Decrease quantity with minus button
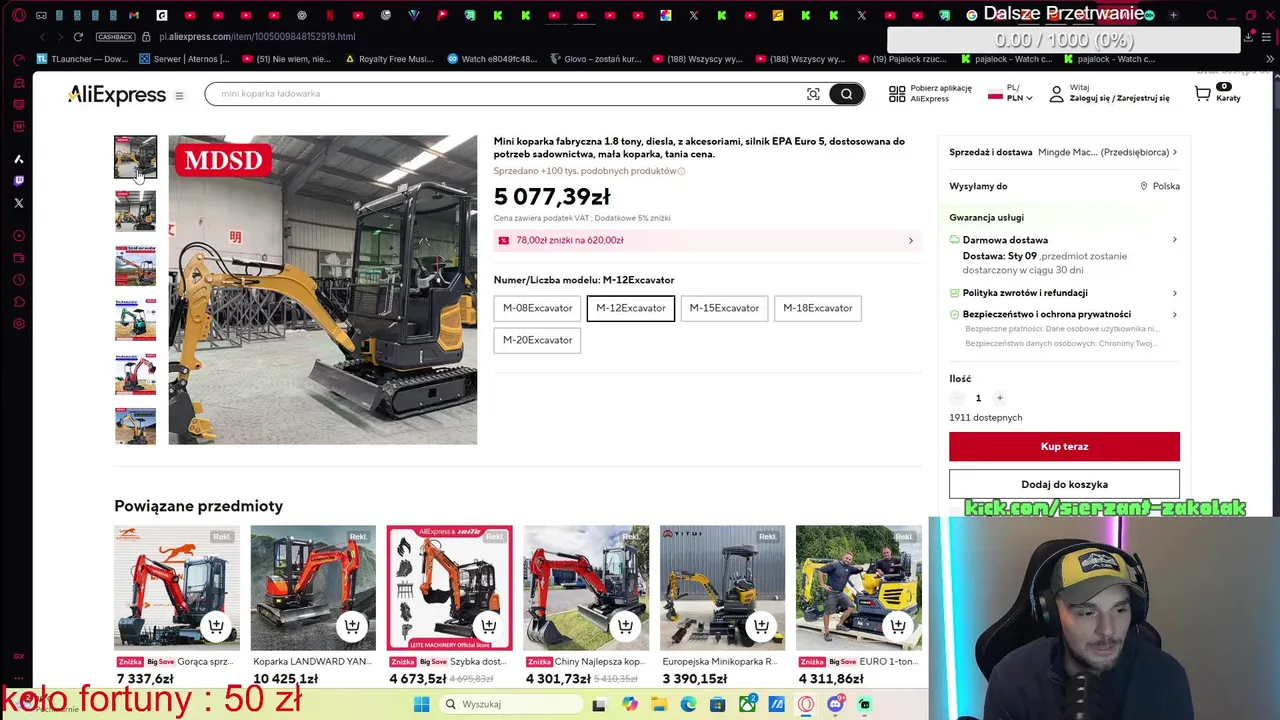This screenshot has width=1280, height=720. pos(957,398)
